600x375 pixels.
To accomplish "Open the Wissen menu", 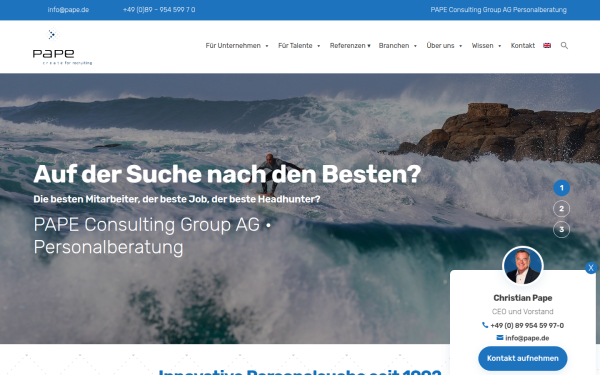I will [483, 46].
